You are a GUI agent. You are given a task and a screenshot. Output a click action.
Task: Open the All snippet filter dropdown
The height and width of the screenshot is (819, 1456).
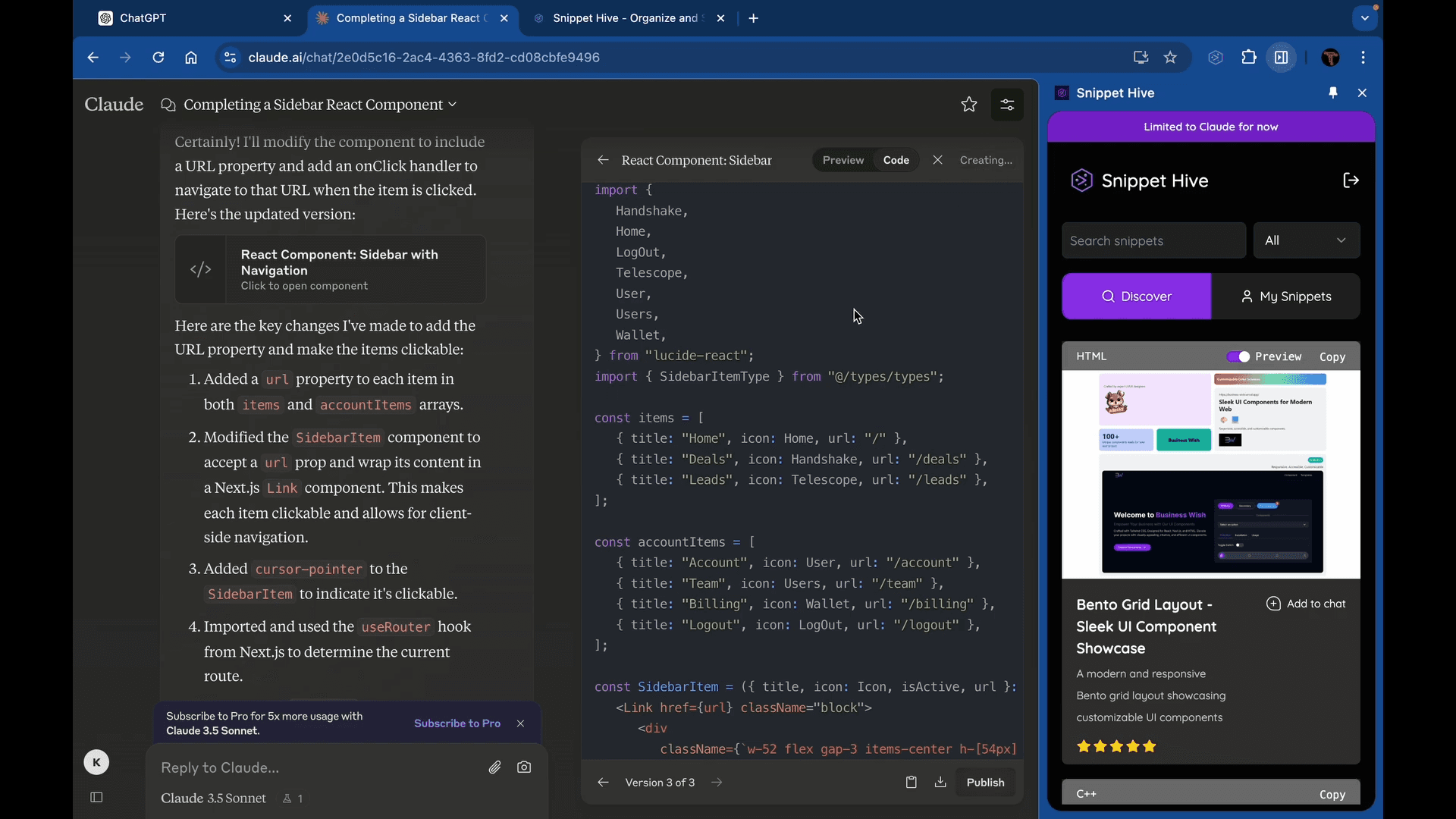pos(1307,240)
